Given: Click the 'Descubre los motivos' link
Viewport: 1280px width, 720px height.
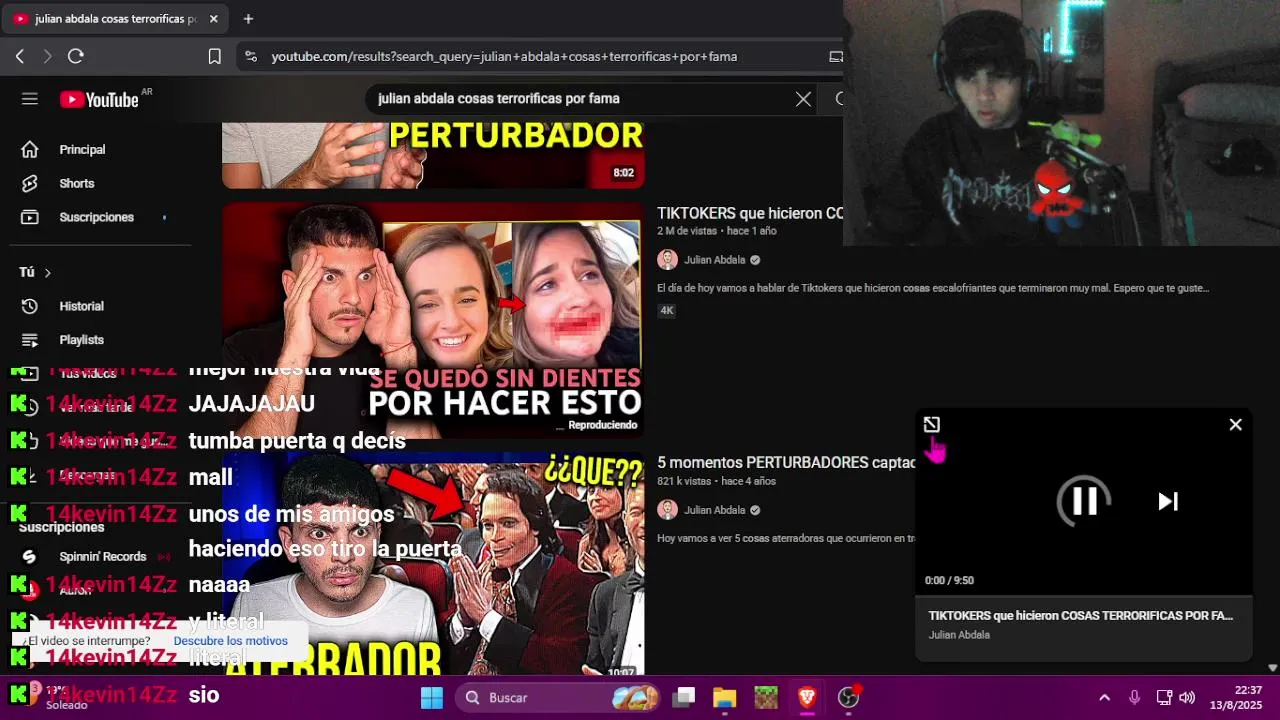Looking at the screenshot, I should pos(230,641).
